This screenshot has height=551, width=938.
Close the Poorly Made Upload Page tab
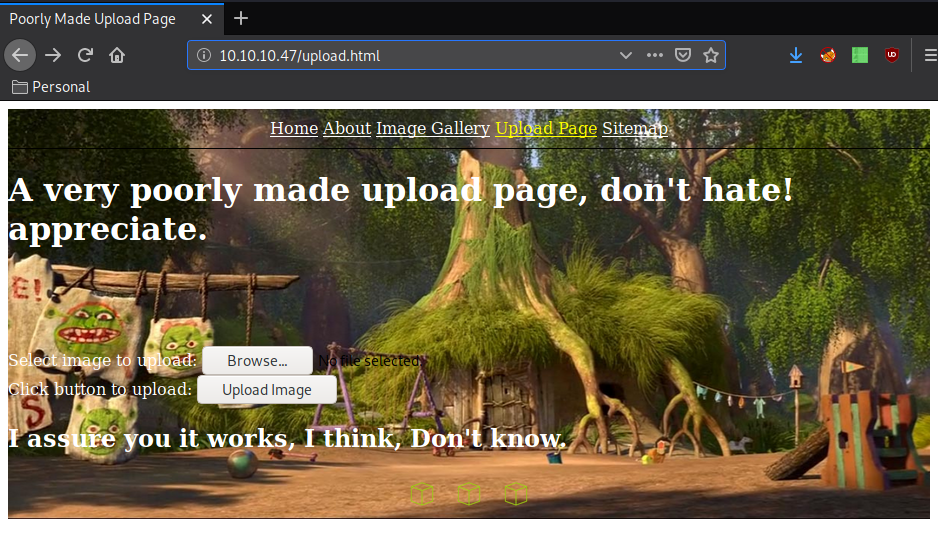tap(206, 19)
